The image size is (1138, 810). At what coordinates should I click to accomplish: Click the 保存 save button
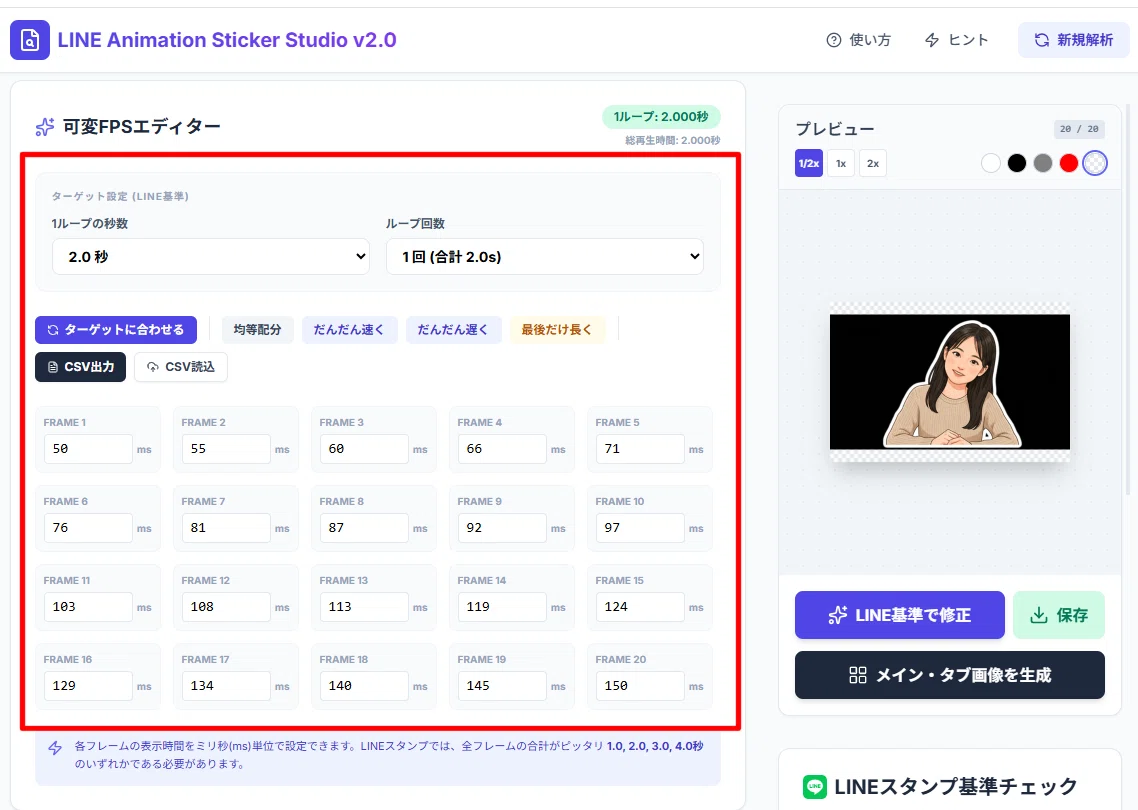click(x=1059, y=615)
